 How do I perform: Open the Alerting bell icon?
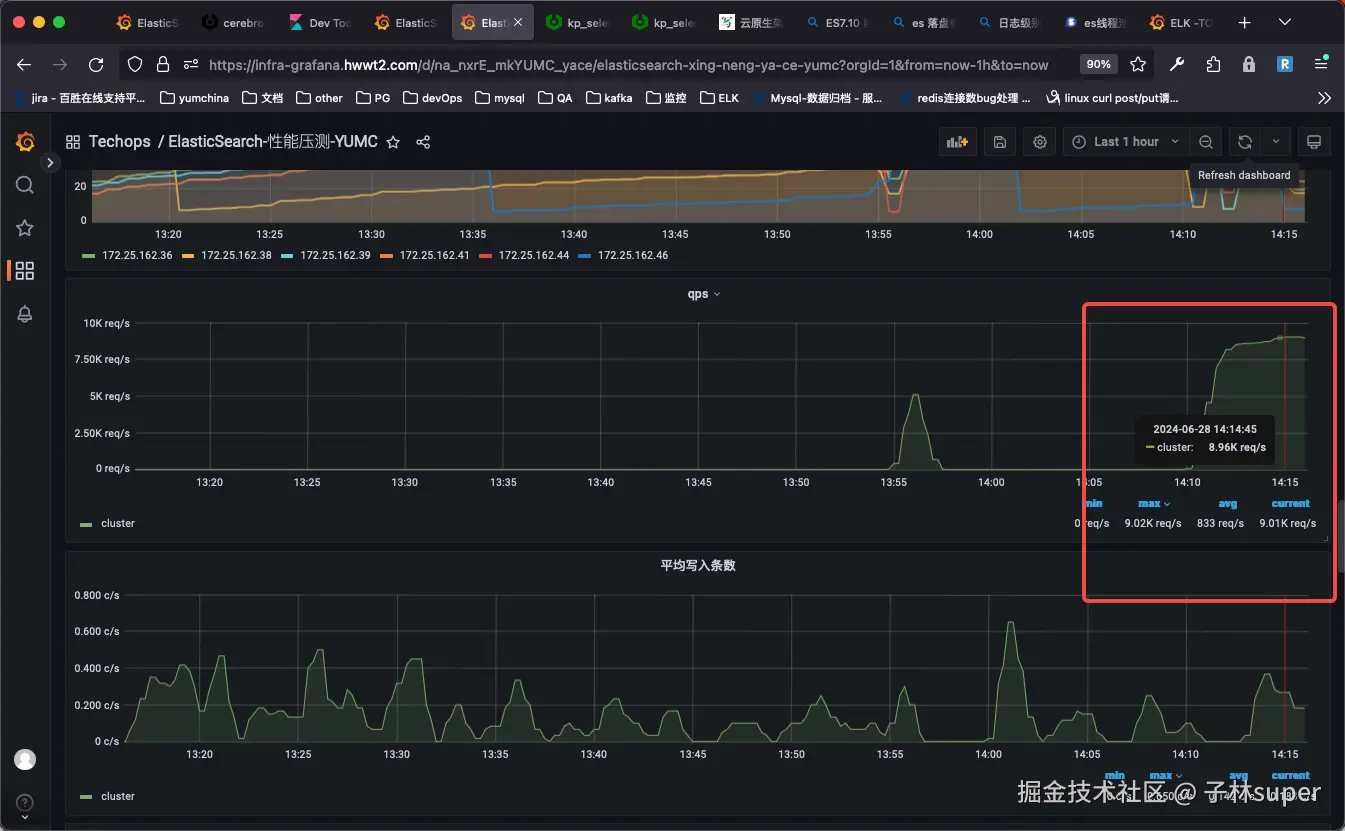[25, 314]
